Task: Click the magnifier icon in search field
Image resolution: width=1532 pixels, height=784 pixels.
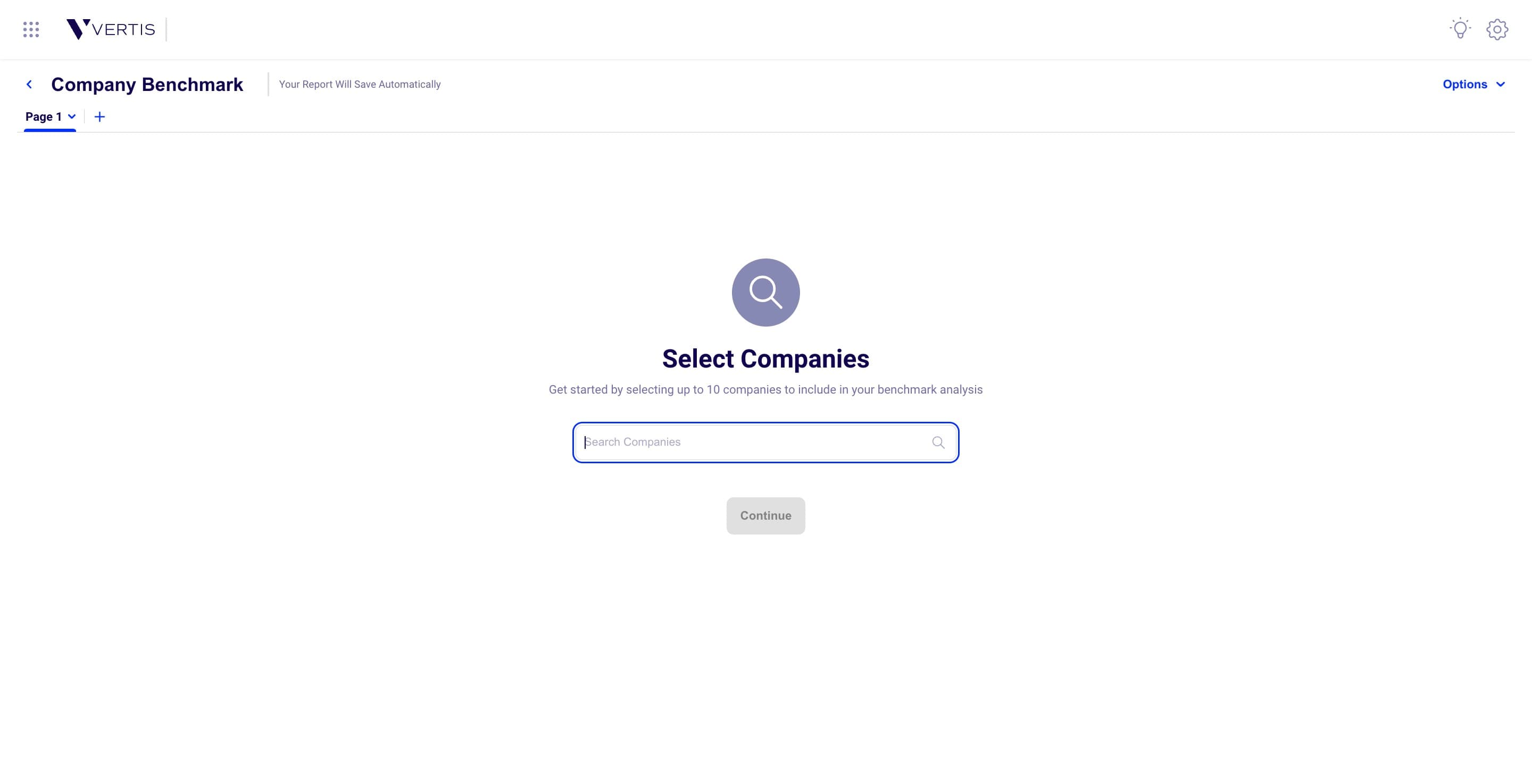Action: [x=938, y=443]
